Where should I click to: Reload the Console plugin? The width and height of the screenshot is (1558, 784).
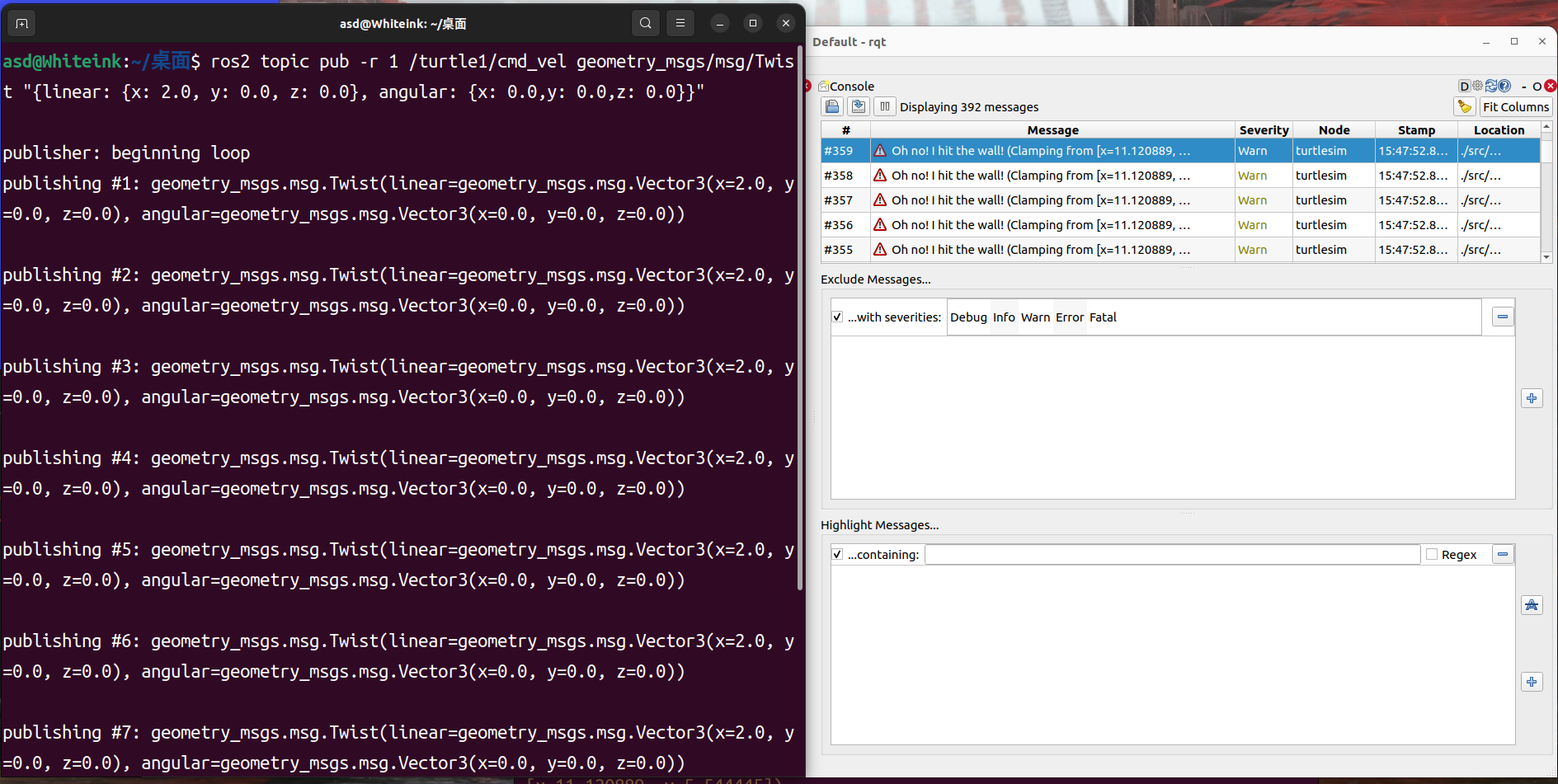1491,86
